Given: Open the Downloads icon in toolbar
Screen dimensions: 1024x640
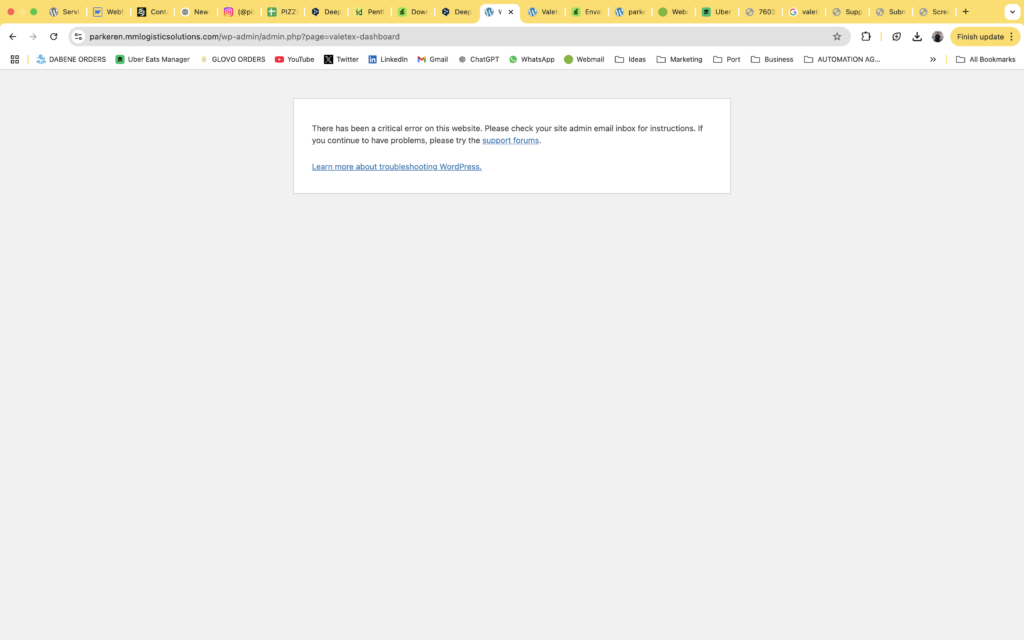Looking at the screenshot, I should click(x=917, y=37).
